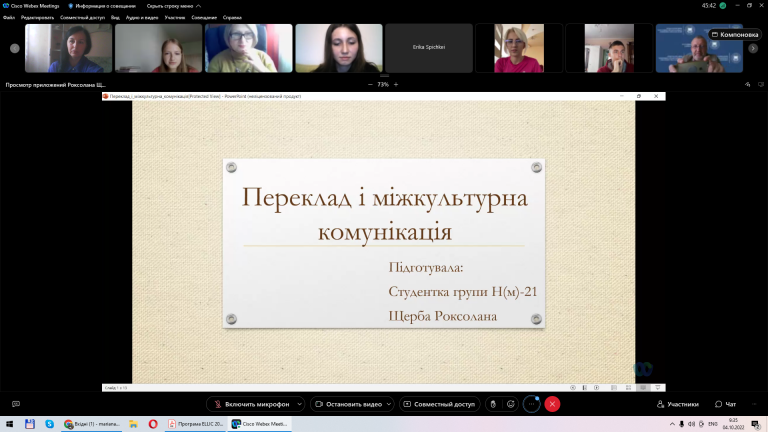This screenshot has width=768, height=432.
Task: Zoom in shared content with plus icon
Action: coord(396,85)
